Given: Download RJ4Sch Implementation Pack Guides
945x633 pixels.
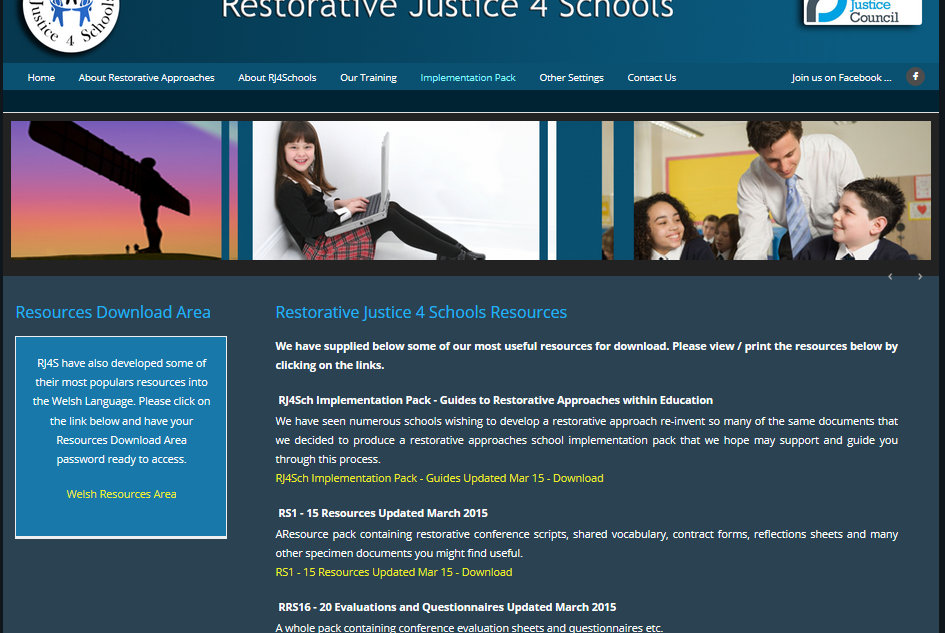Looking at the screenshot, I should coord(439,478).
